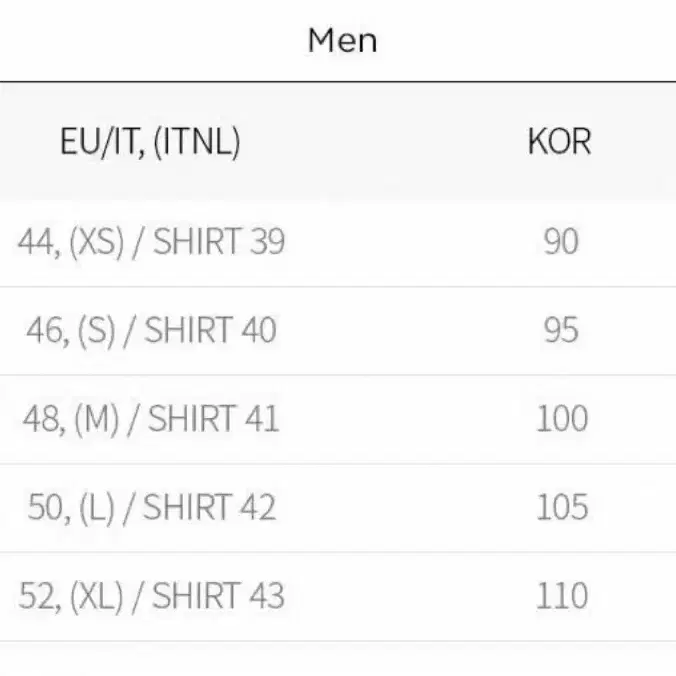This screenshot has width=676, height=676.
Task: Click the KOR size 105 value
Action: (562, 507)
